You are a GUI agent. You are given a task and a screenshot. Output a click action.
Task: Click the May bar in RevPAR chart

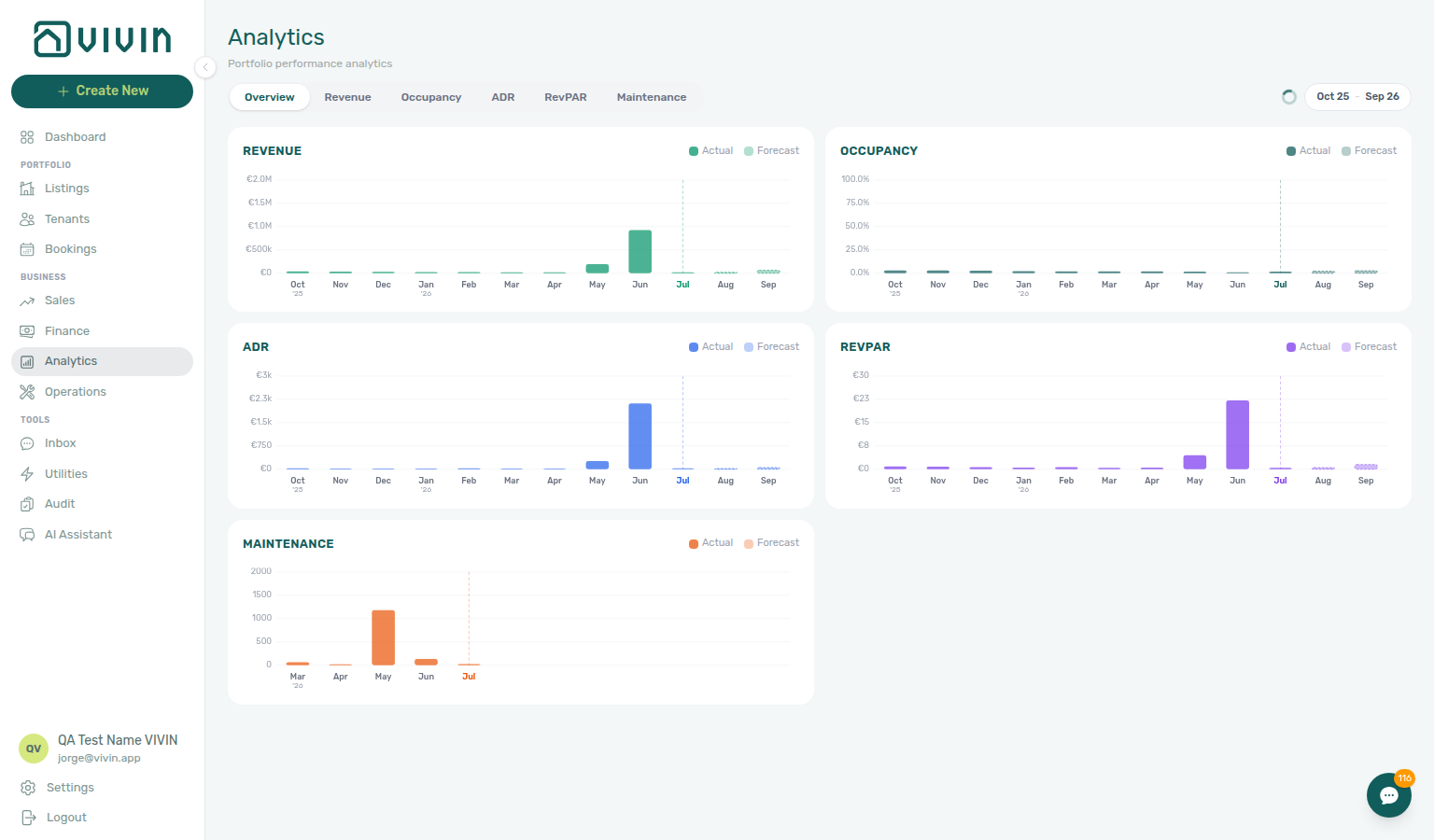coord(1195,462)
